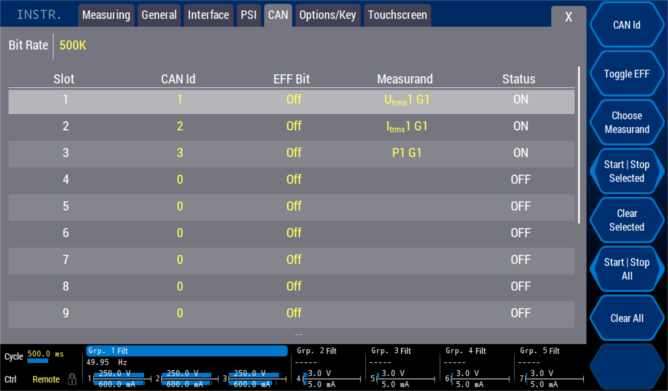Open the Options/Key tab
The height and width of the screenshot is (391, 668).
[327, 15]
